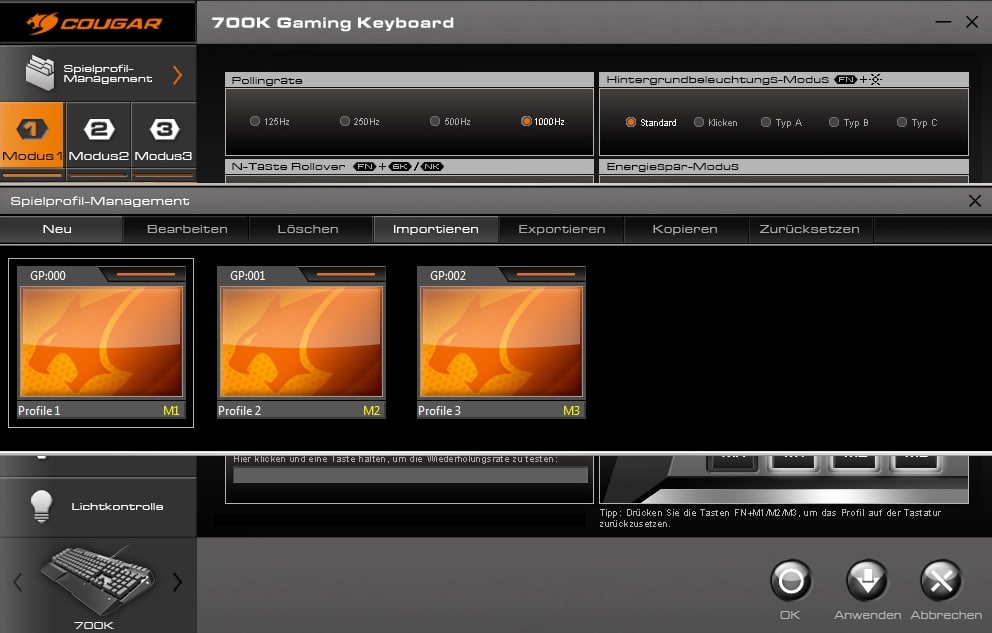Image resolution: width=992 pixels, height=633 pixels.
Task: Select 125Hz polling rate
Action: tap(255, 122)
